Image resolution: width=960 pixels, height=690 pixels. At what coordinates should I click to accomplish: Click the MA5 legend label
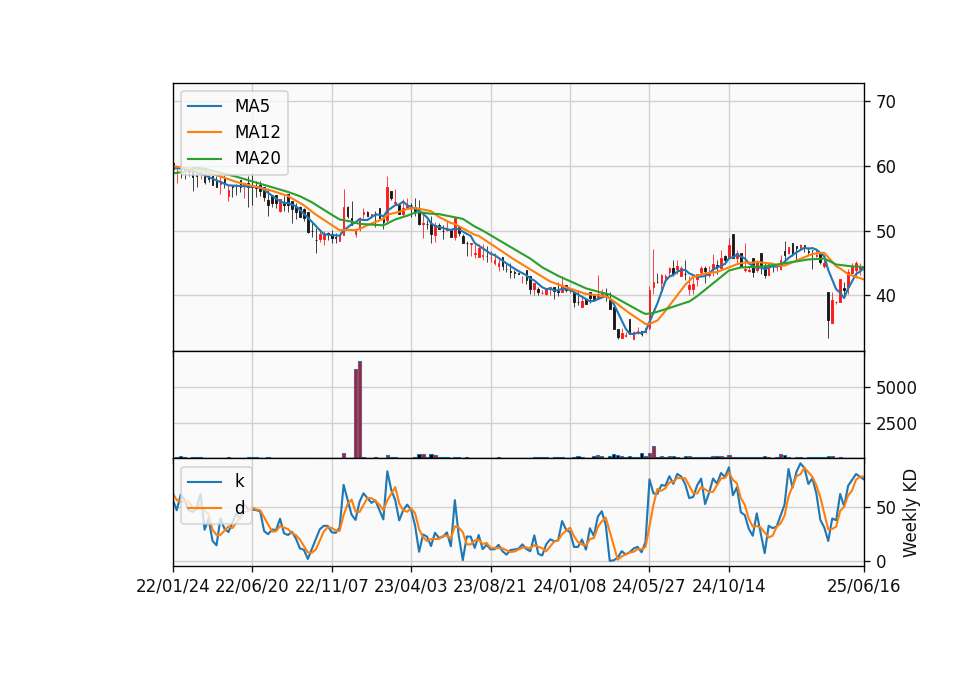click(x=252, y=106)
